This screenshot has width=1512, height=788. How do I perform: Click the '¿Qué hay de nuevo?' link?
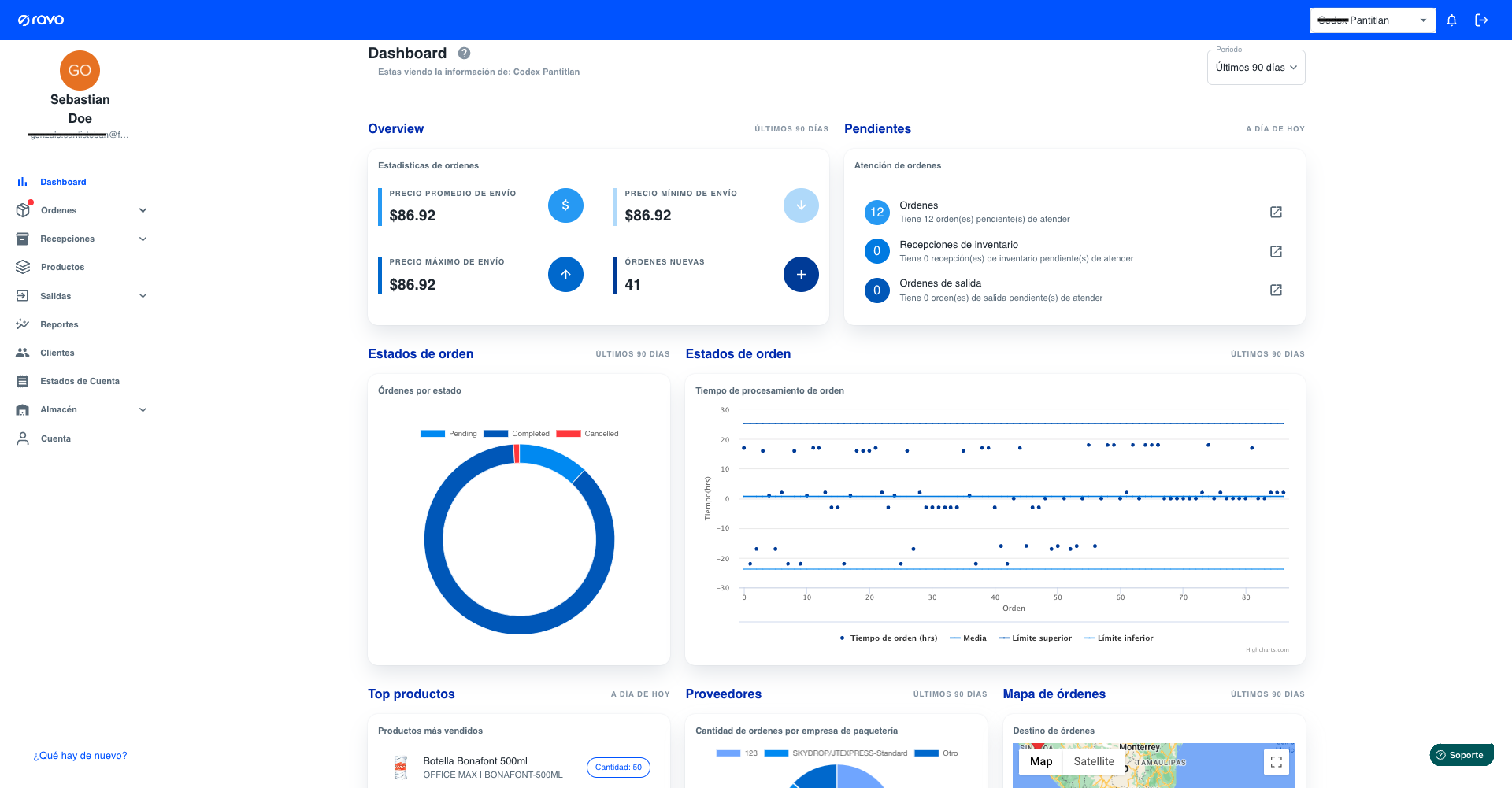click(x=80, y=755)
